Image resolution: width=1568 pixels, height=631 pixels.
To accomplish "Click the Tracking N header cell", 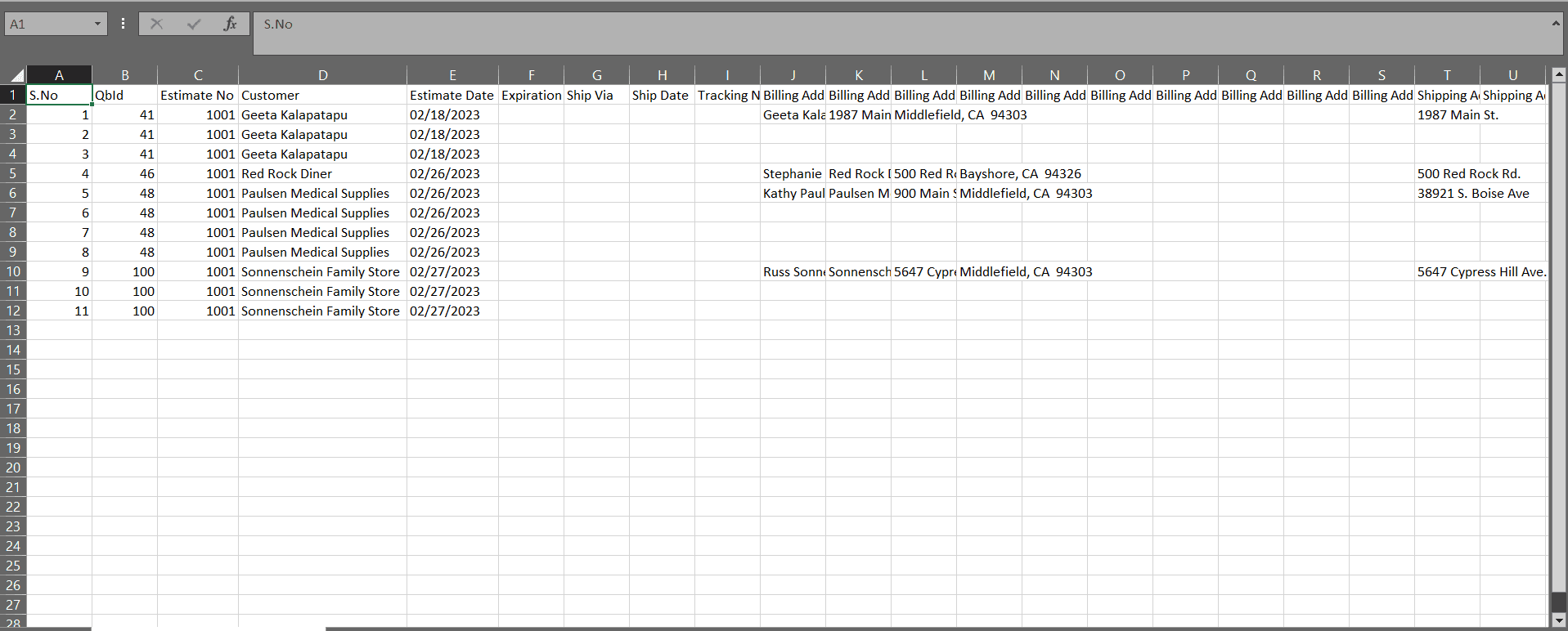I will coord(727,95).
